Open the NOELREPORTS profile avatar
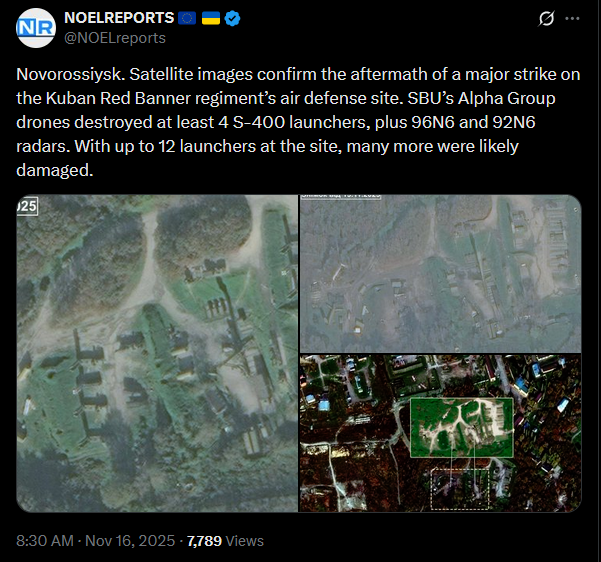 tap(36, 28)
